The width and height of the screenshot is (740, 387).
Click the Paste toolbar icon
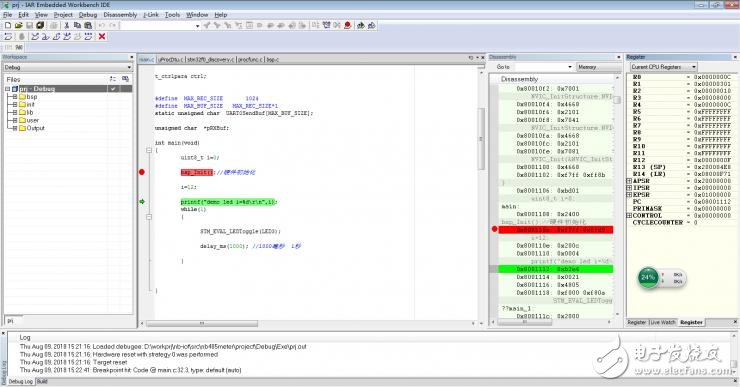(88, 25)
